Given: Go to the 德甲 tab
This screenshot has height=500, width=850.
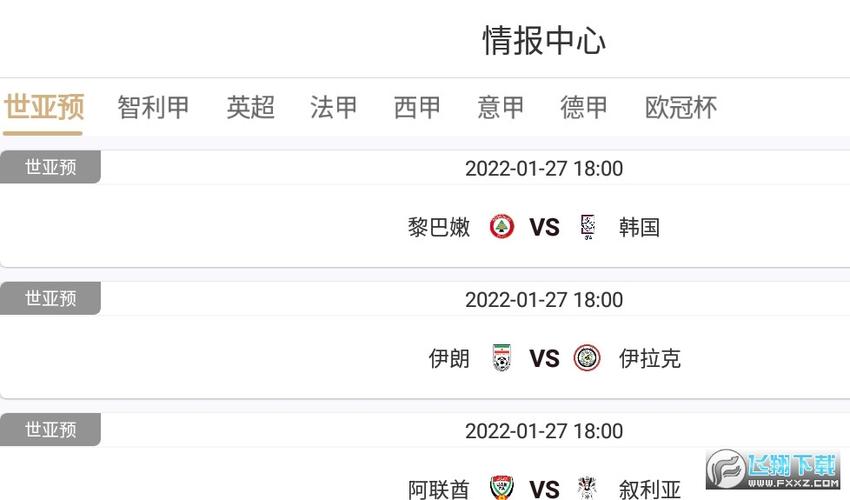Looking at the screenshot, I should 584,107.
